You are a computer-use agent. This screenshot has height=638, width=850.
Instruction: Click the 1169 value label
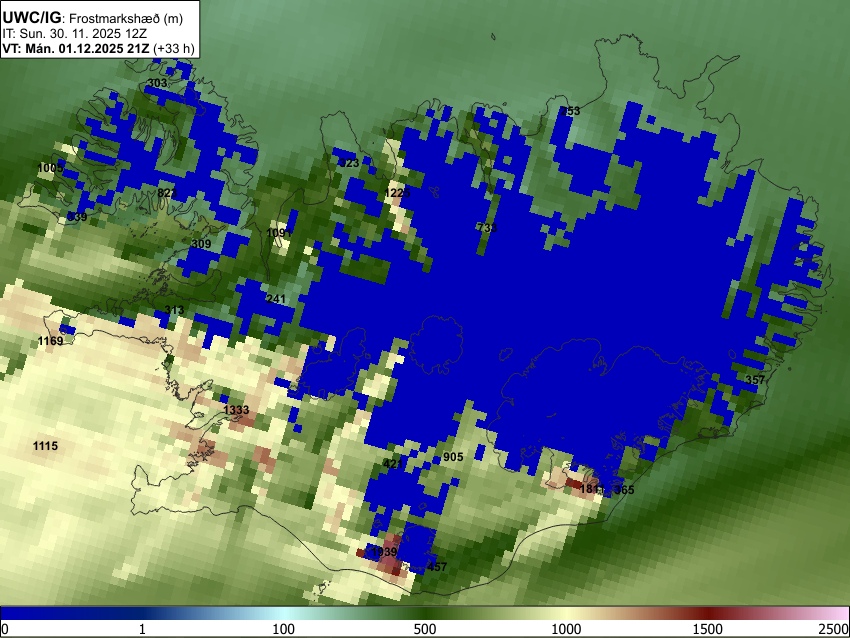coord(50,341)
